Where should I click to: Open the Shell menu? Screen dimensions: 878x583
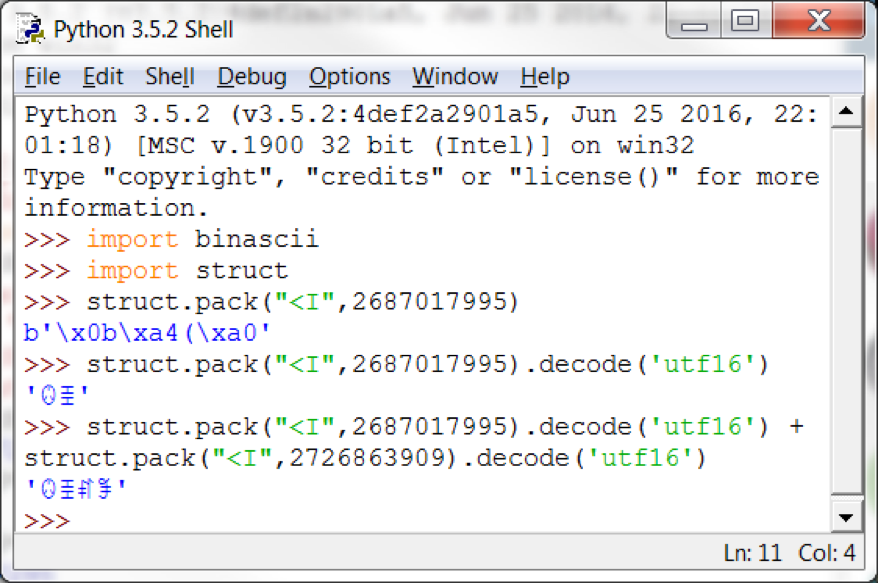pyautogui.click(x=169, y=77)
